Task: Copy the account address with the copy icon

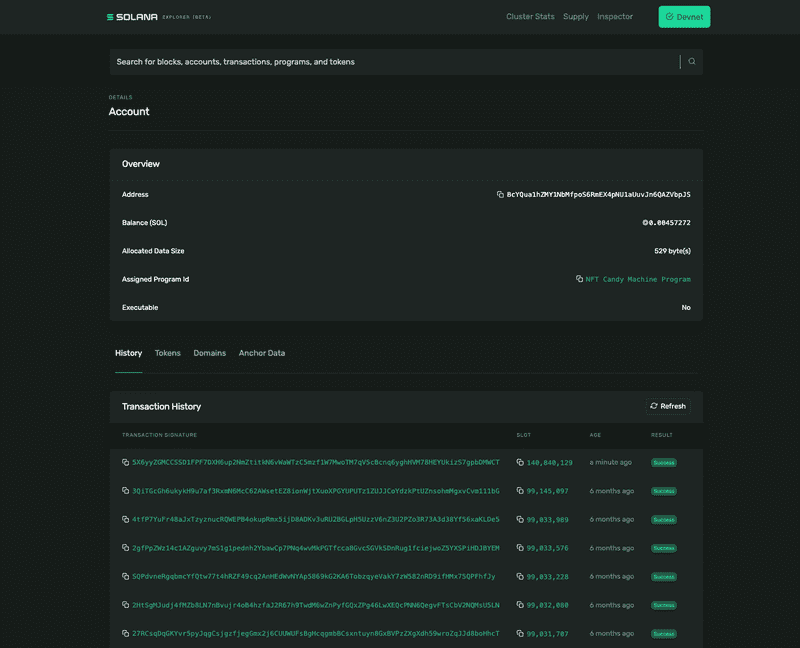Action: click(500, 194)
